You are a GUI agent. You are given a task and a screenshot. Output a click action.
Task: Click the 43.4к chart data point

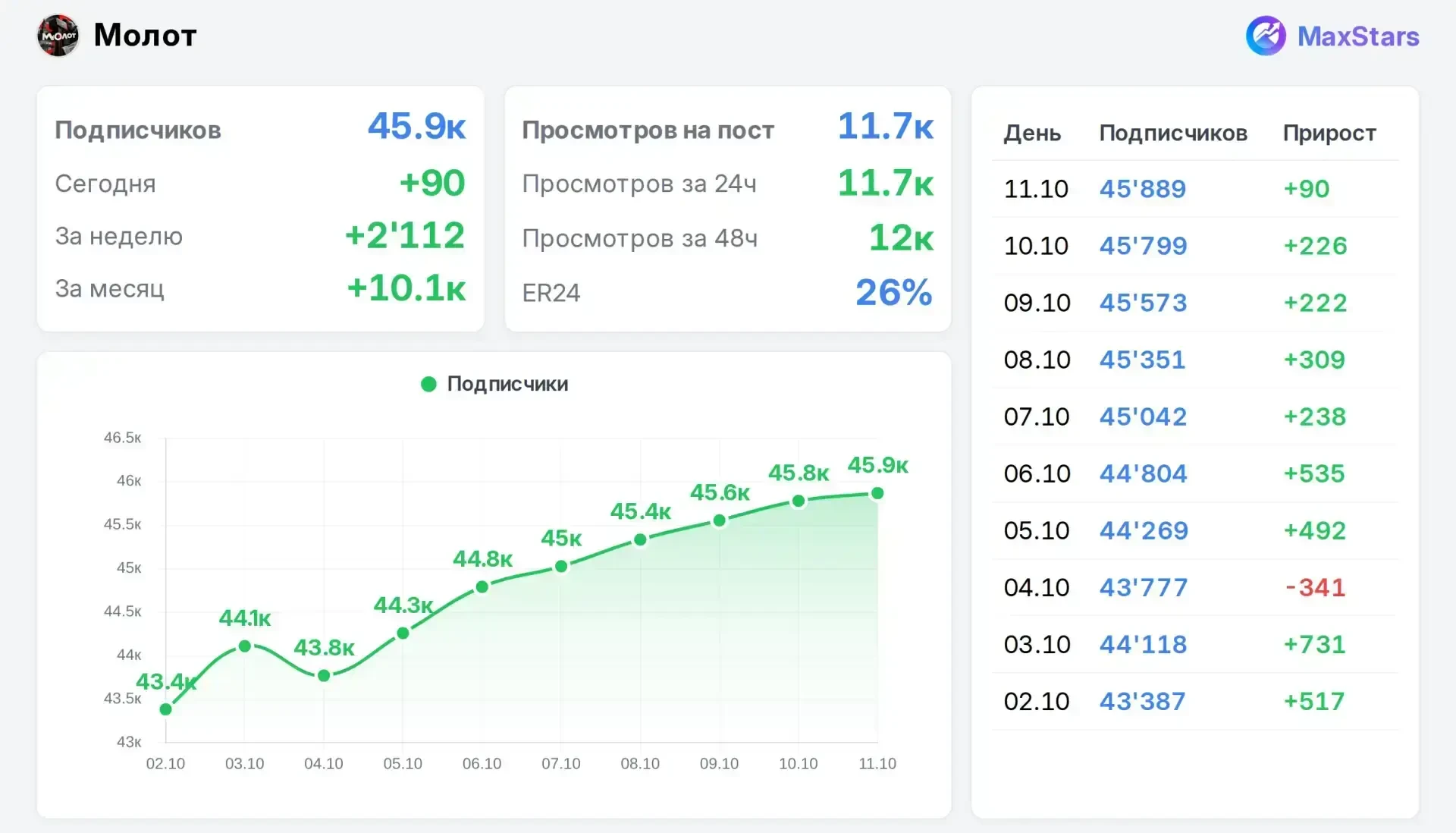click(166, 709)
